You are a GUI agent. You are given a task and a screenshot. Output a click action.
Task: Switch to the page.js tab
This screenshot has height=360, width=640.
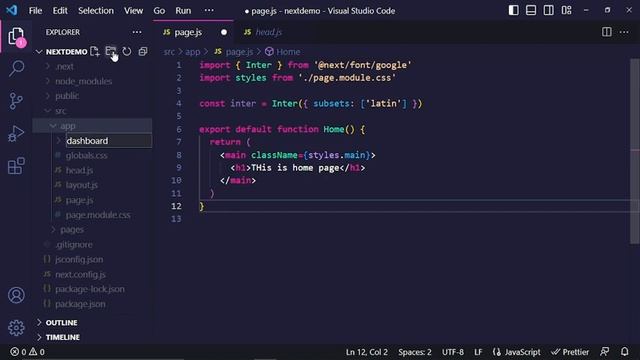point(188,32)
